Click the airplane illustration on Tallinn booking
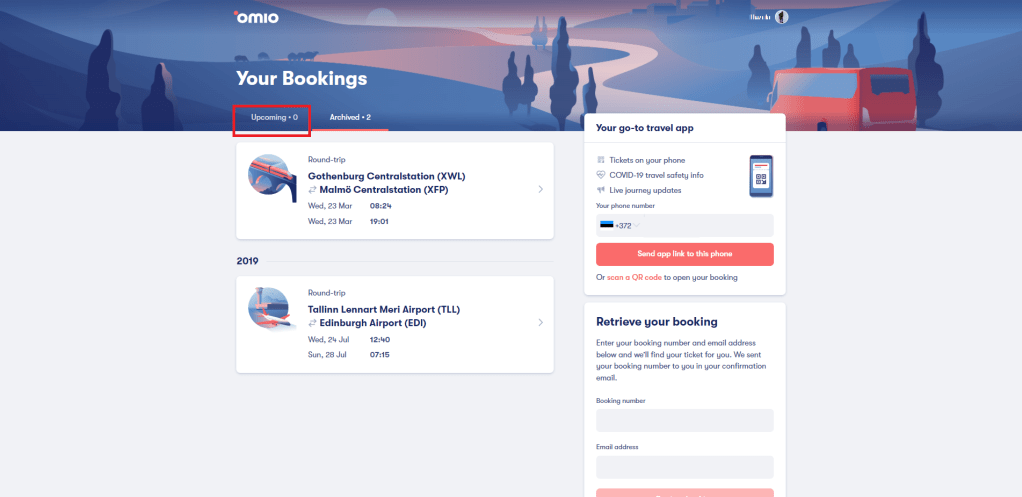1022x497 pixels. point(272,309)
